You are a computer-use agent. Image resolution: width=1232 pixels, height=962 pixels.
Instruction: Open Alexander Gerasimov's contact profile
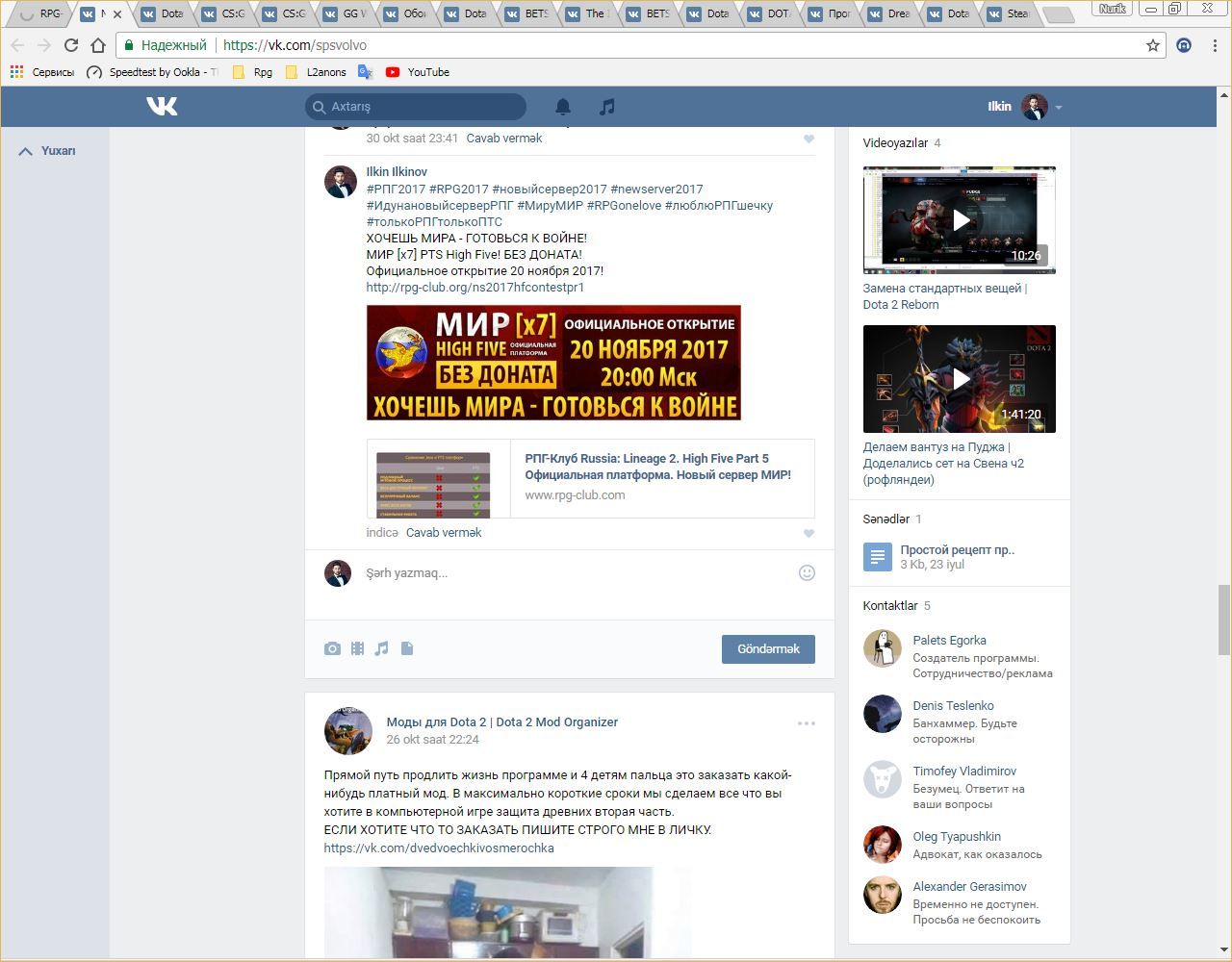pyautogui.click(x=969, y=887)
